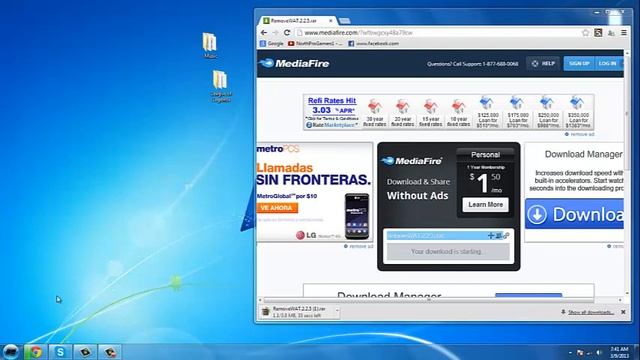
Task: Open a new tab
Action: pyautogui.click(x=344, y=20)
